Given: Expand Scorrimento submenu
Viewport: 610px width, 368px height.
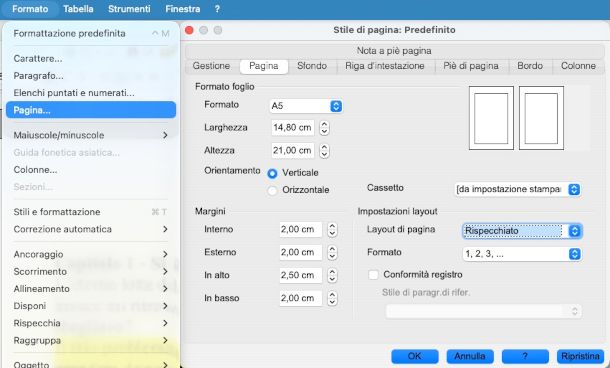Looking at the screenshot, I should tap(91, 272).
